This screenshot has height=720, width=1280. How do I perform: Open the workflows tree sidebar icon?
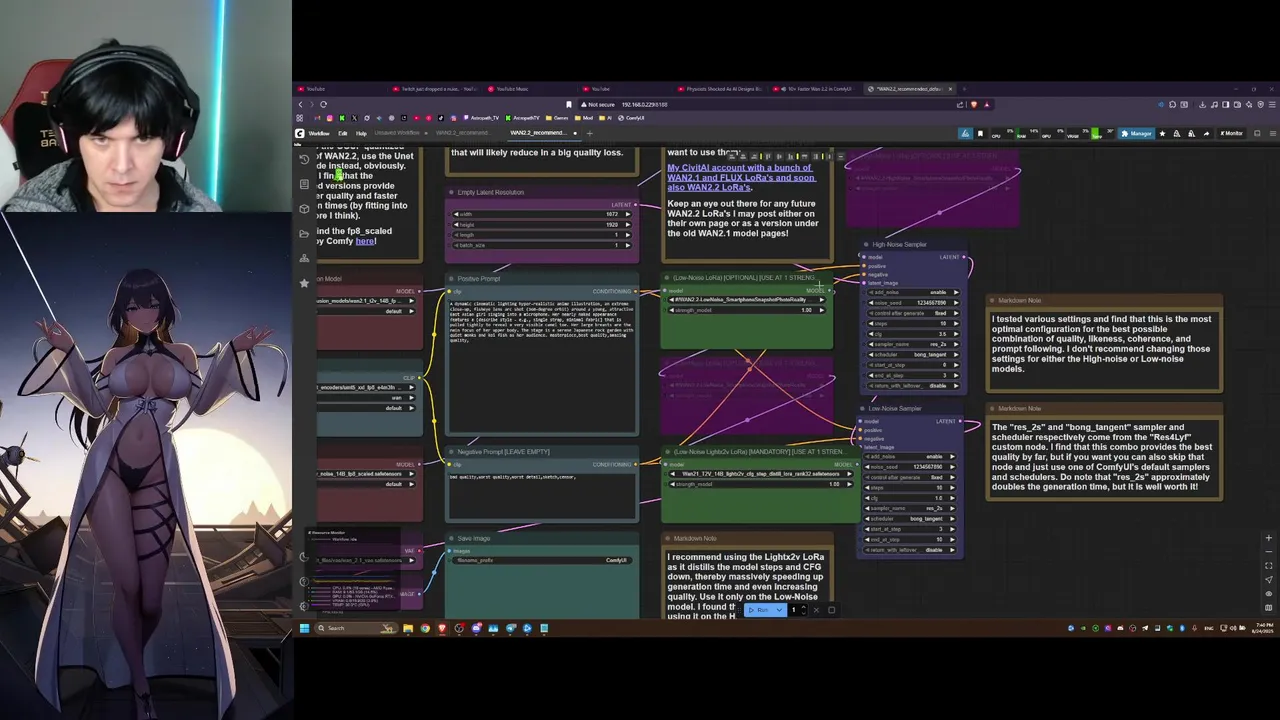304,258
